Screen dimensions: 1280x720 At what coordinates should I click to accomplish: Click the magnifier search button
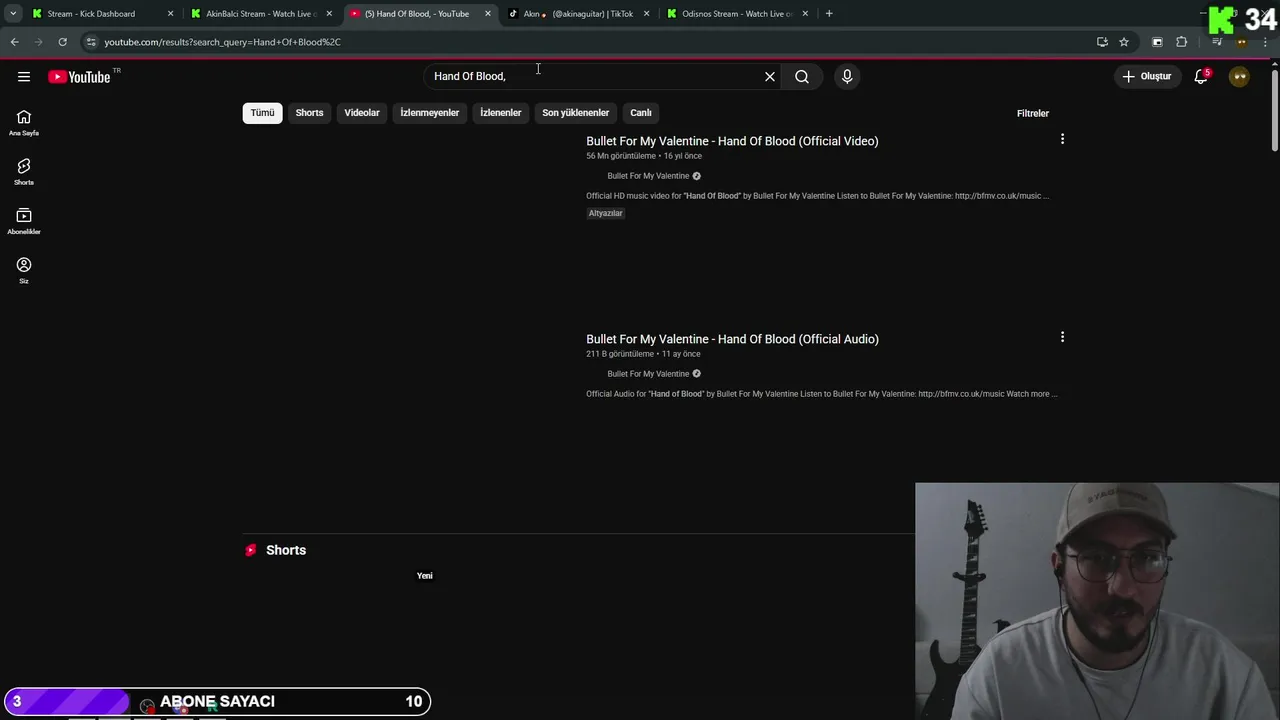802,76
